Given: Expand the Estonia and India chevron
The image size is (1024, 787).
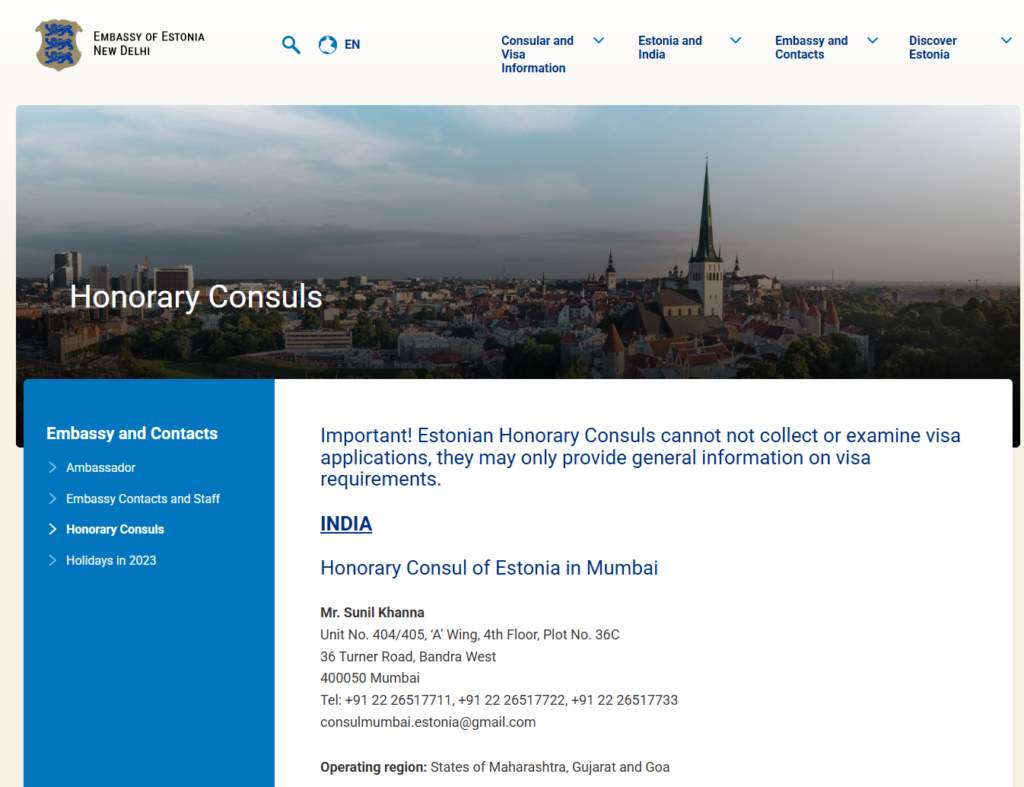Looking at the screenshot, I should 735,41.
